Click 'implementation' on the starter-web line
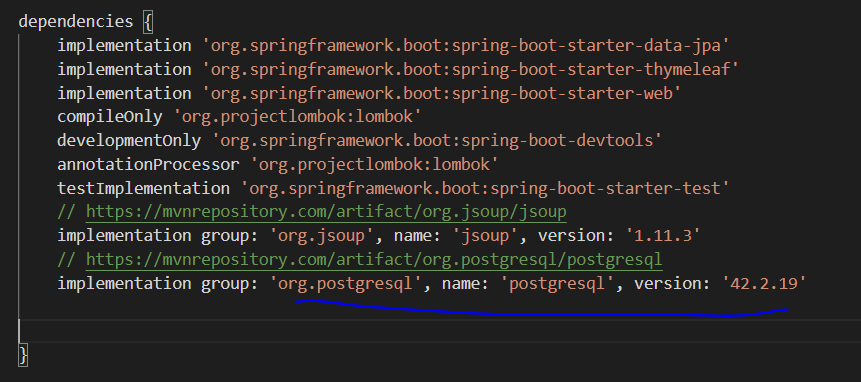The image size is (861, 382). [124, 93]
